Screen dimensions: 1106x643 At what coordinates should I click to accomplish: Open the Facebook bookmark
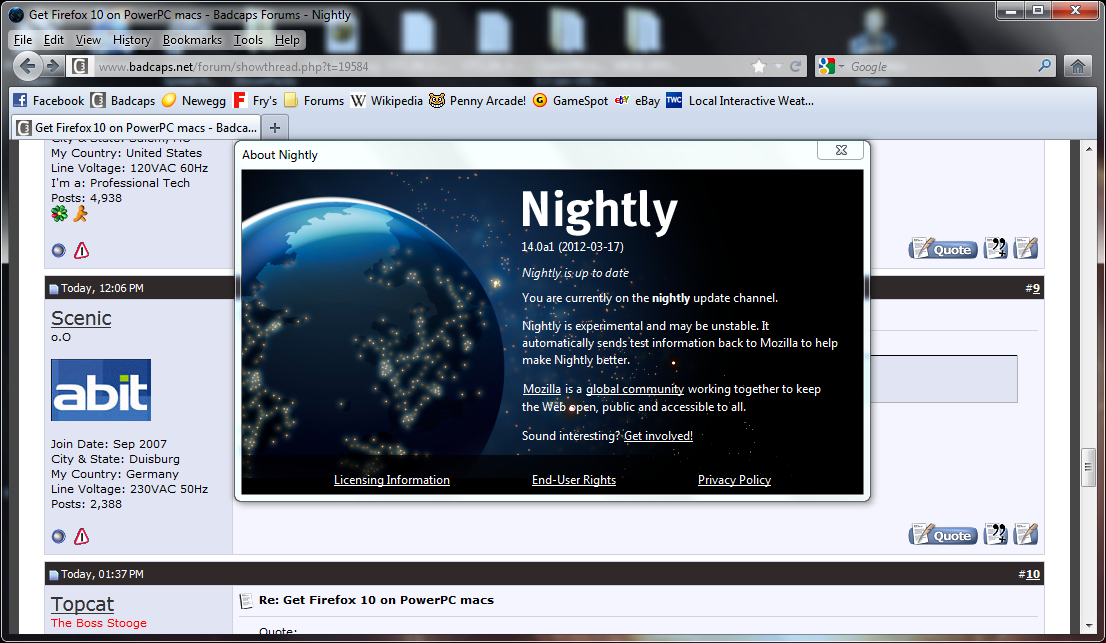tap(48, 100)
